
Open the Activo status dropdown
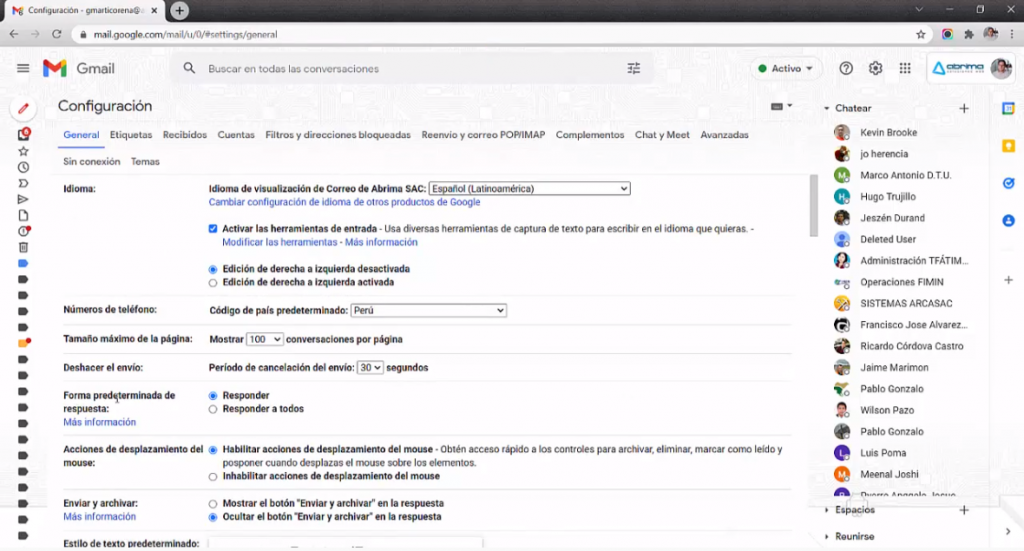coord(785,69)
